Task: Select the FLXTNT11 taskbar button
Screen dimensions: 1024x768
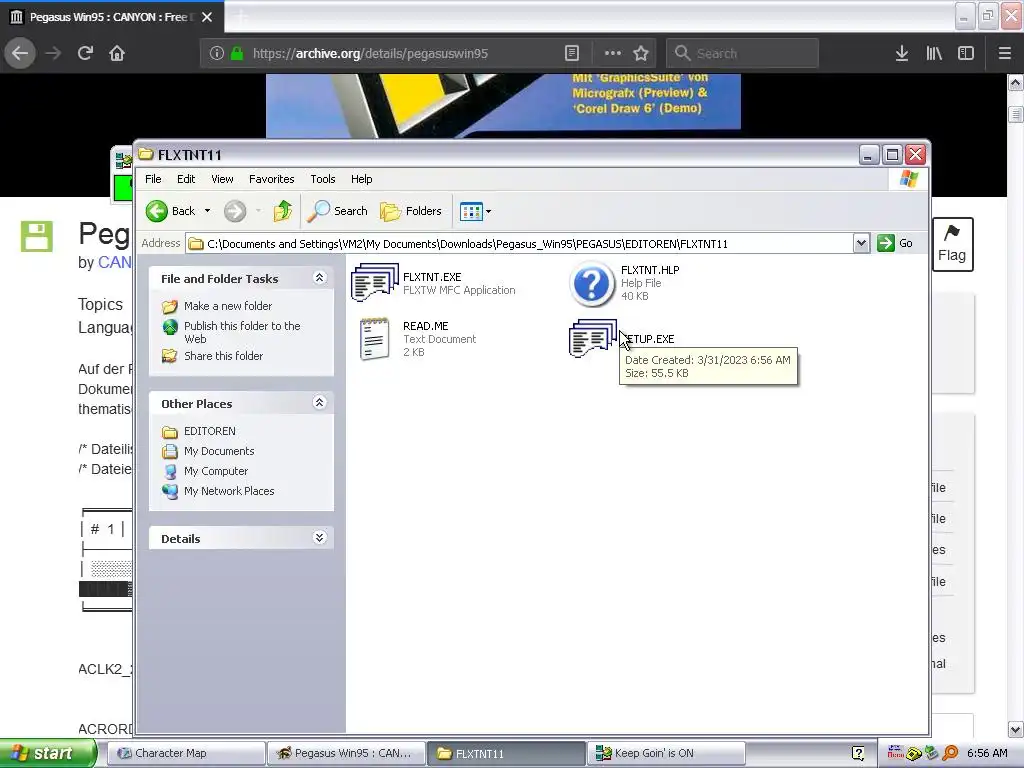Action: 506,753
